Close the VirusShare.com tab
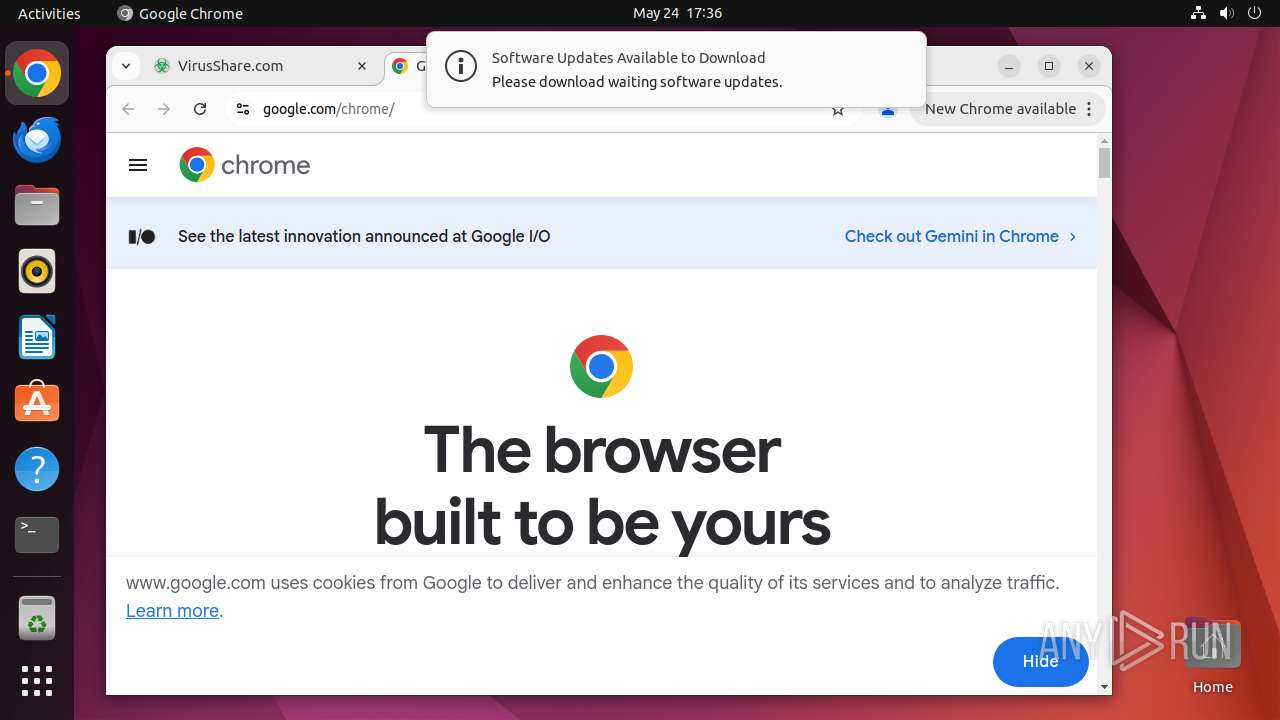The height and width of the screenshot is (720, 1280). [x=362, y=66]
